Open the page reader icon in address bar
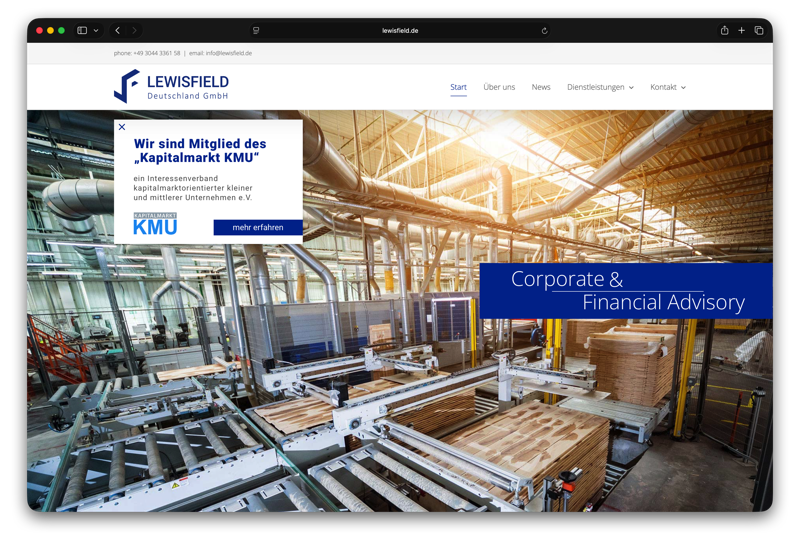 tap(256, 31)
